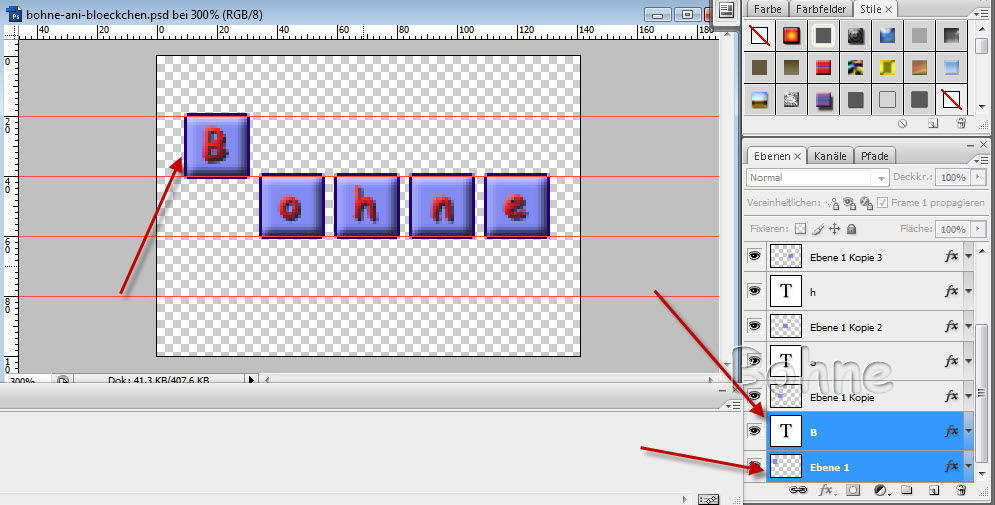The image size is (995, 505).
Task: Toggle the 'Frame 1 propagieren' checkbox
Action: pyautogui.click(x=883, y=203)
